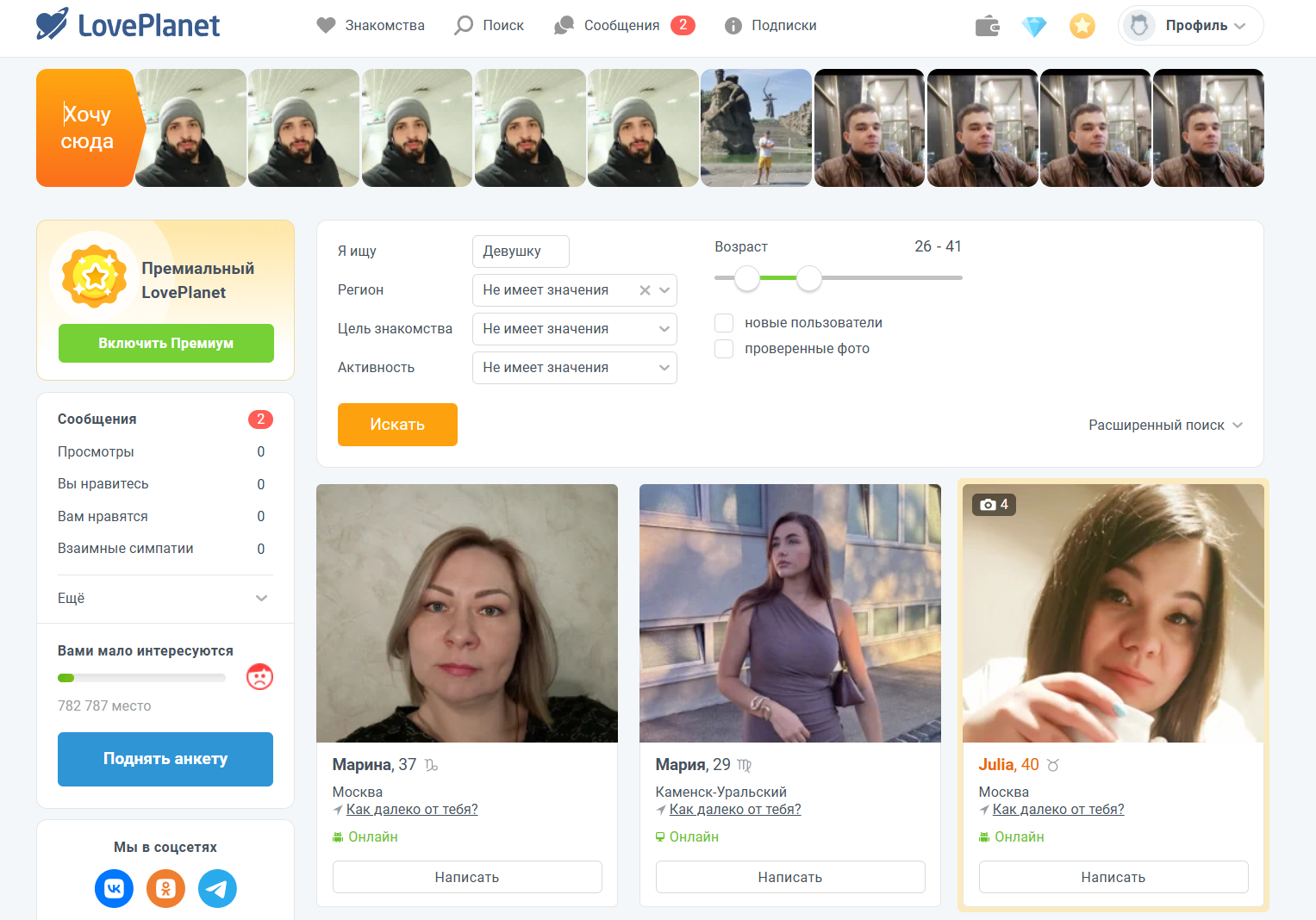
Task: Click Поднять анкету button
Action: [165, 759]
